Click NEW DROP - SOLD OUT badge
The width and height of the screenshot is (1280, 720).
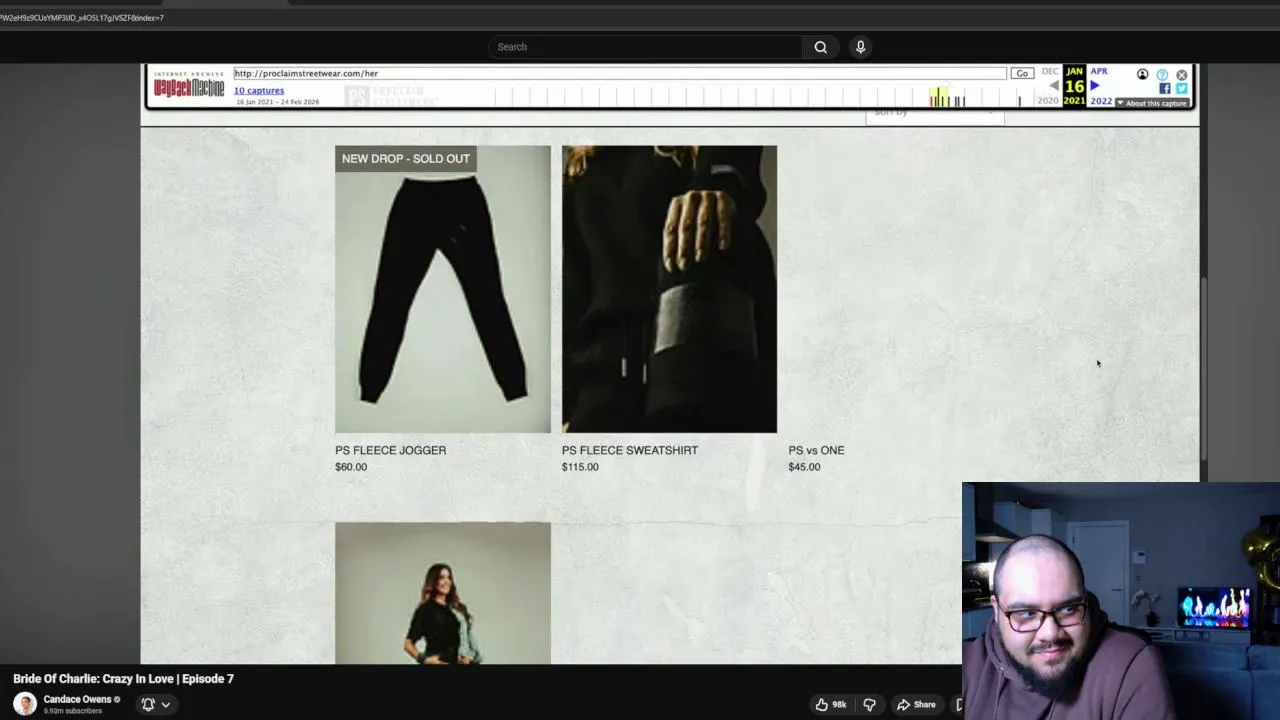(x=406, y=159)
